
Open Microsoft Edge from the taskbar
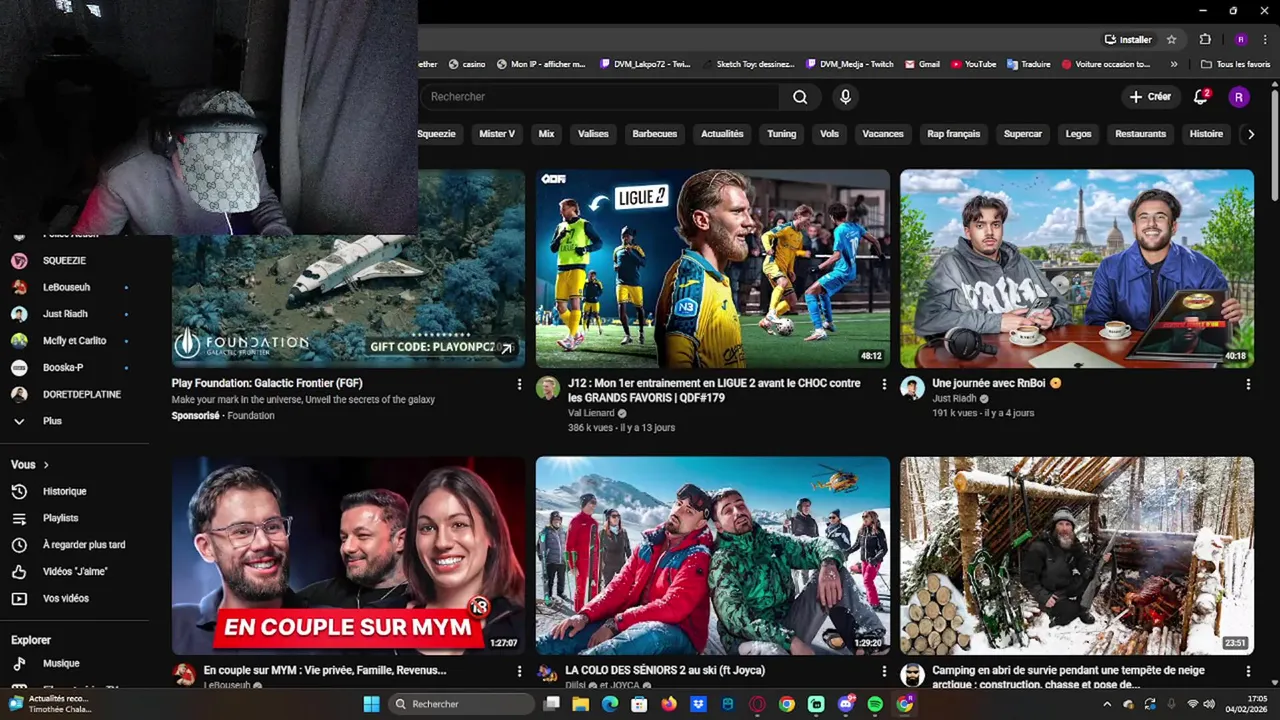pos(610,704)
